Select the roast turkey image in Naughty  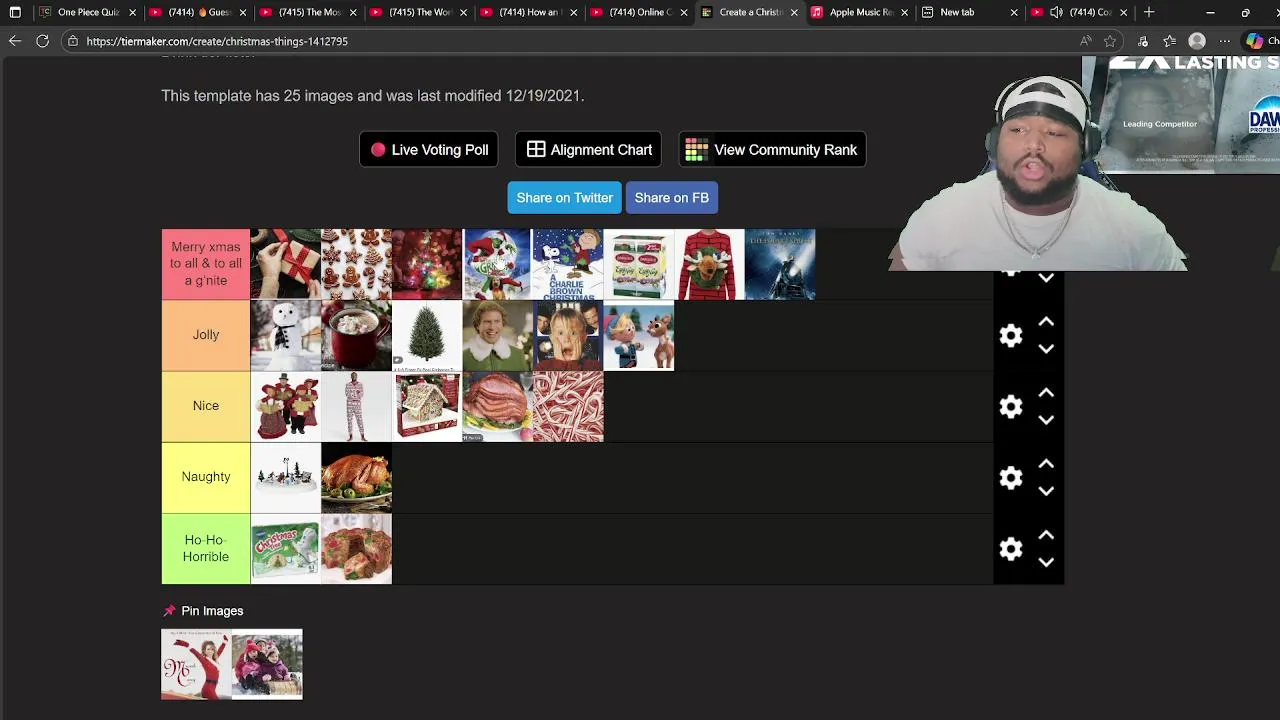pos(356,477)
